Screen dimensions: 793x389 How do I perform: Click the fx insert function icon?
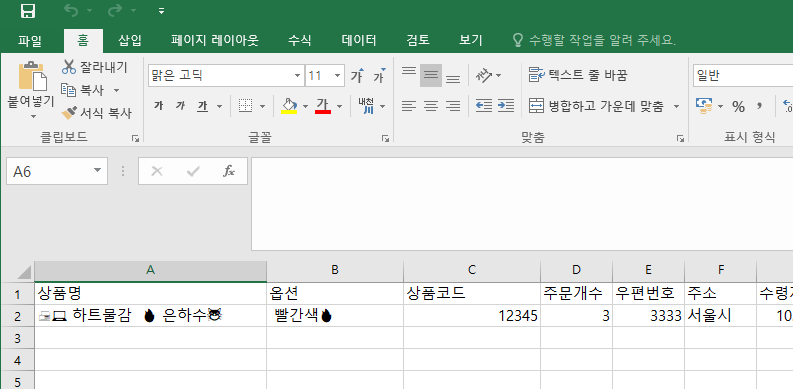(229, 171)
